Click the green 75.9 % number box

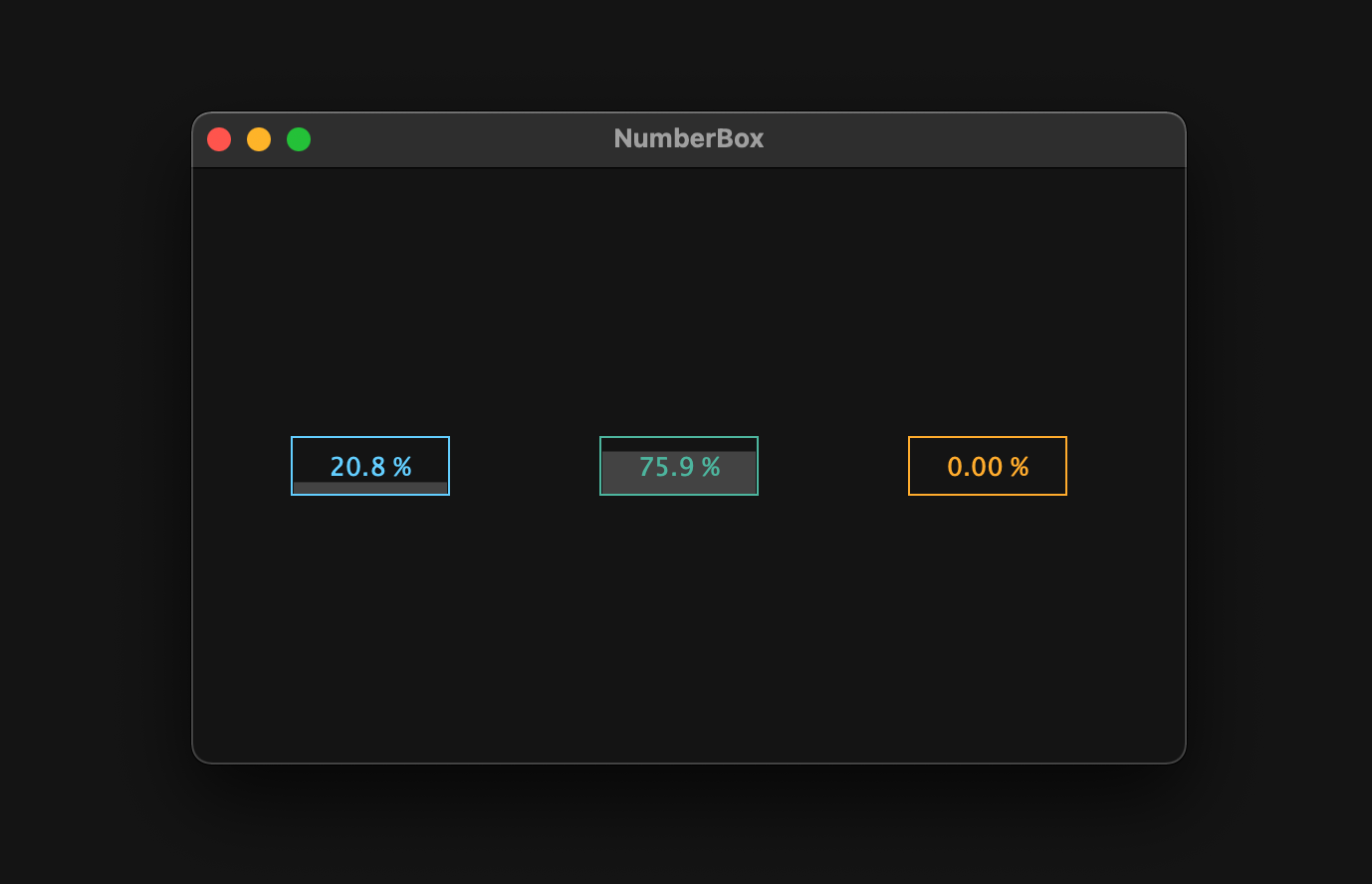(679, 466)
